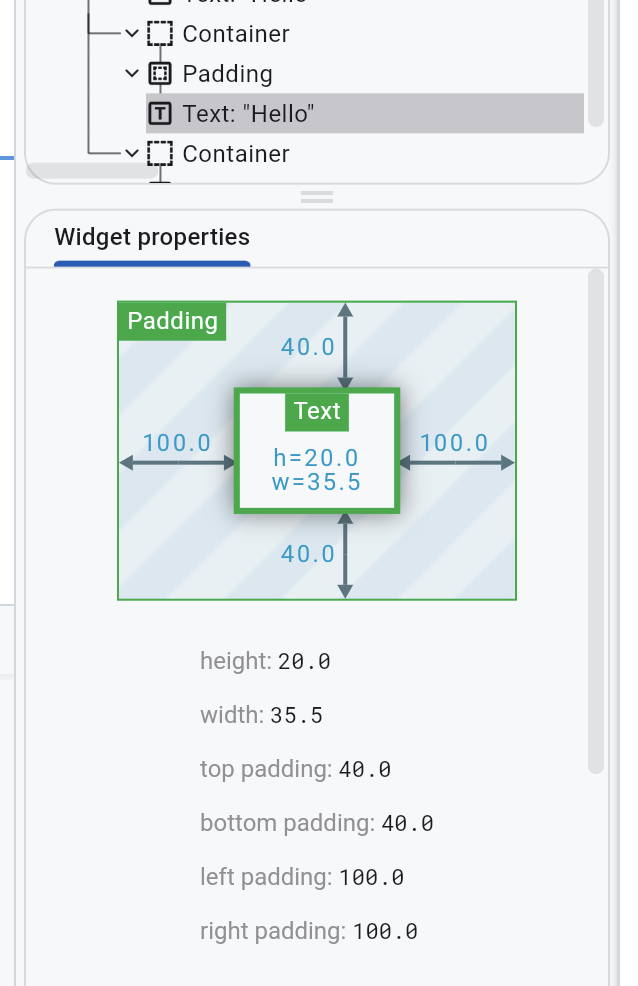Click the left padding: 100.0 property row
This screenshot has width=638, height=986.
click(302, 877)
